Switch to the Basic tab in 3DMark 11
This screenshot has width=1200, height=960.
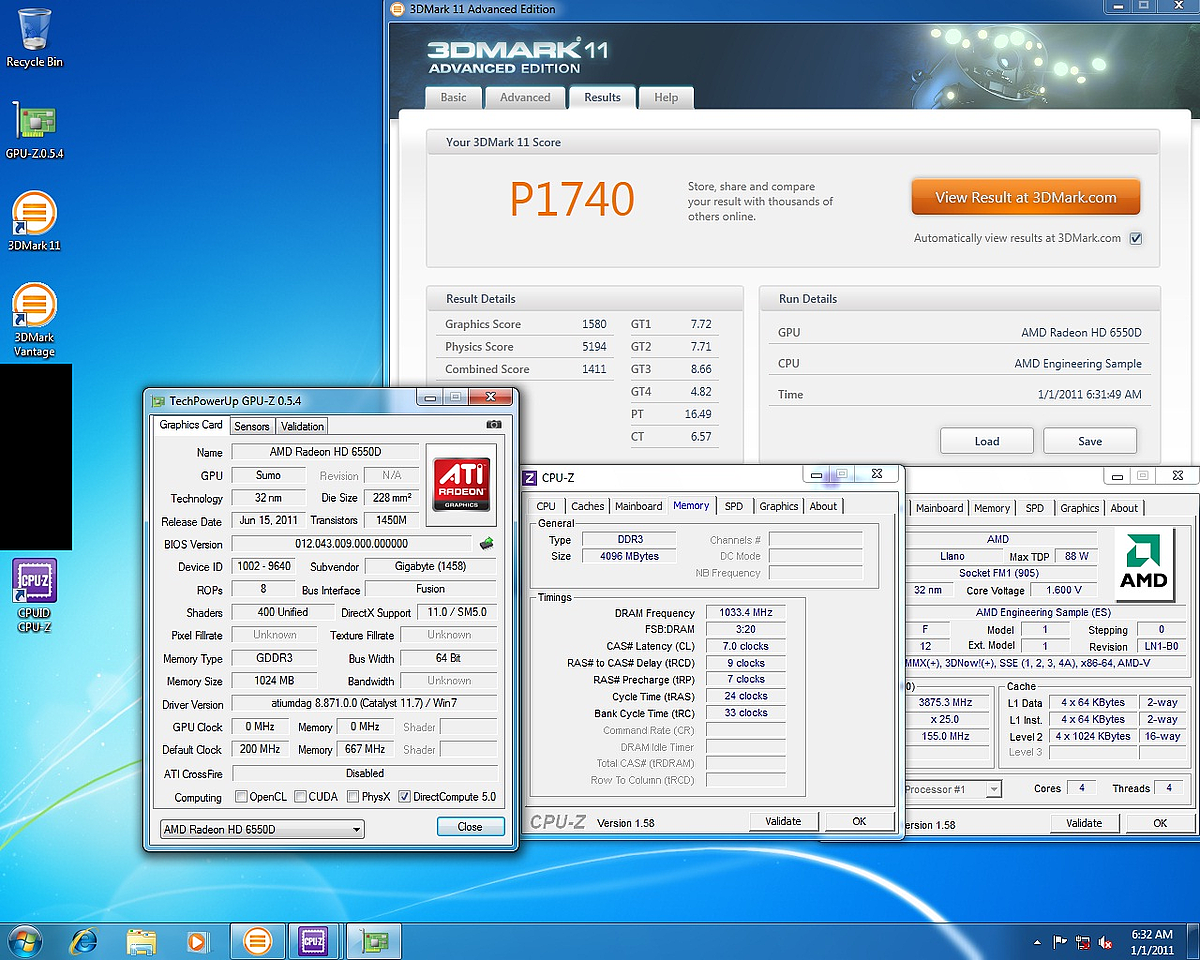453,98
